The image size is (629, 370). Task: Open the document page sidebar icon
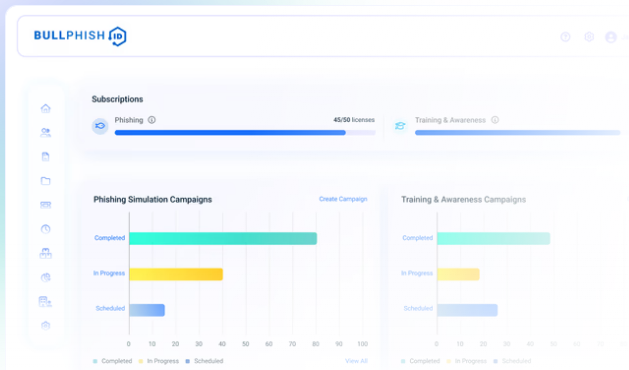46,157
